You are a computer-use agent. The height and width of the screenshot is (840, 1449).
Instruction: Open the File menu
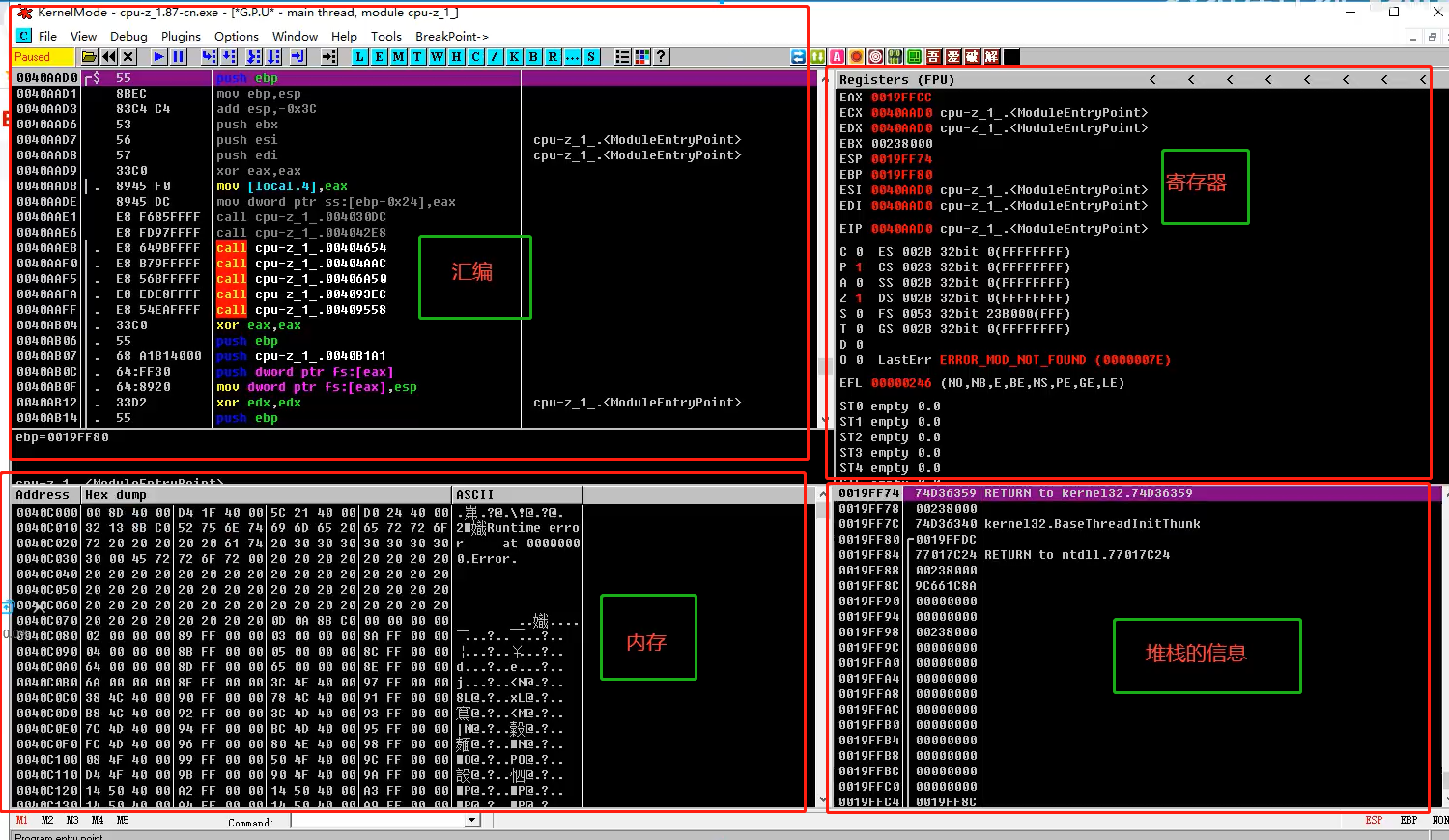(47, 36)
